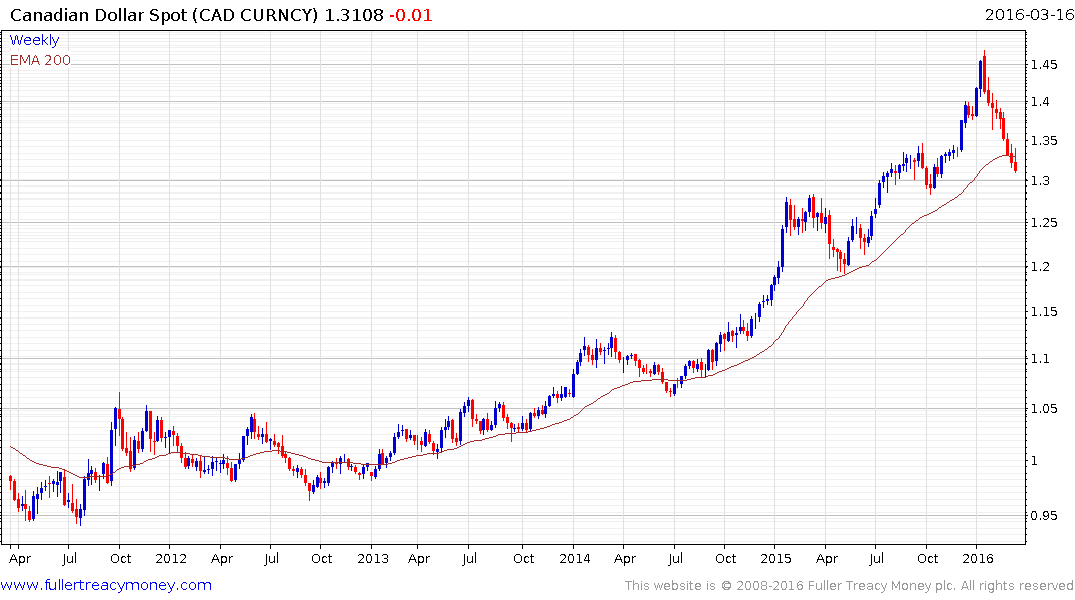Click the Weekly legend label
This screenshot has width=1075, height=600.
click(34, 40)
